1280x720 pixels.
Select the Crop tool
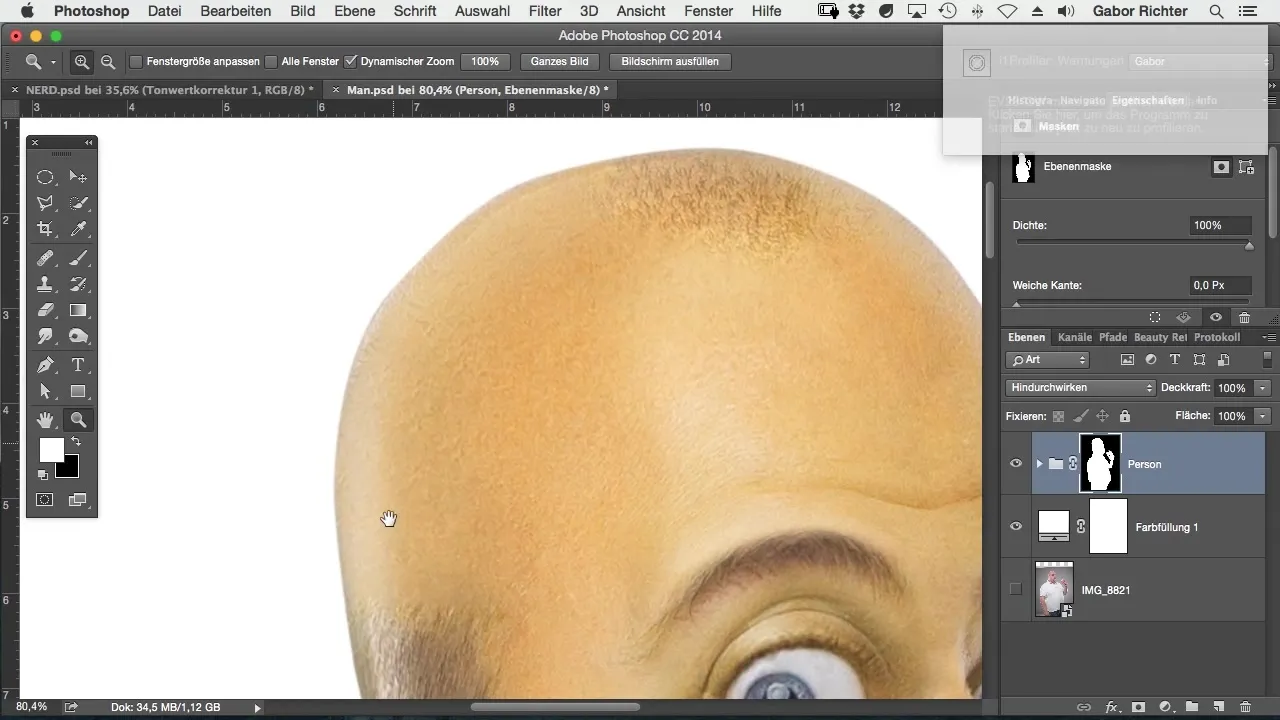click(x=45, y=230)
